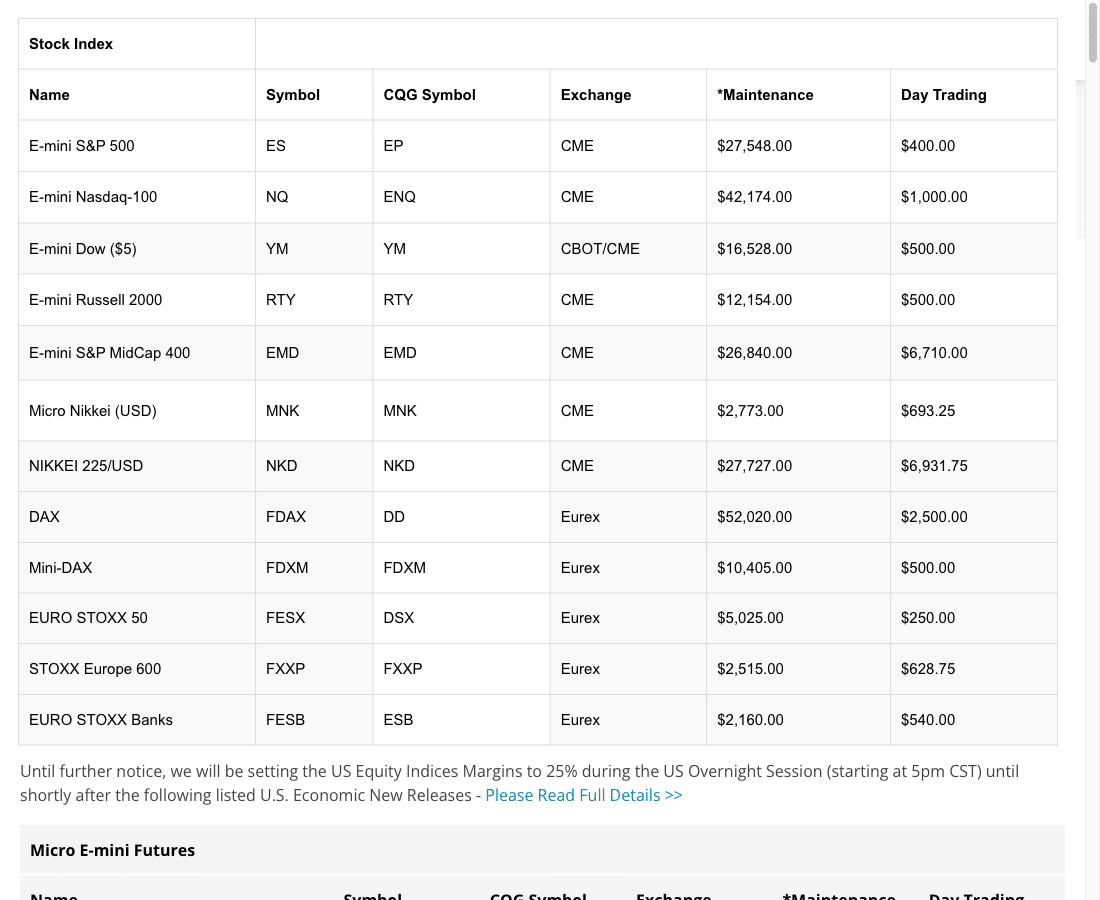
Task: Click the E-mini Dow ($5) row name
Action: coord(83,249)
